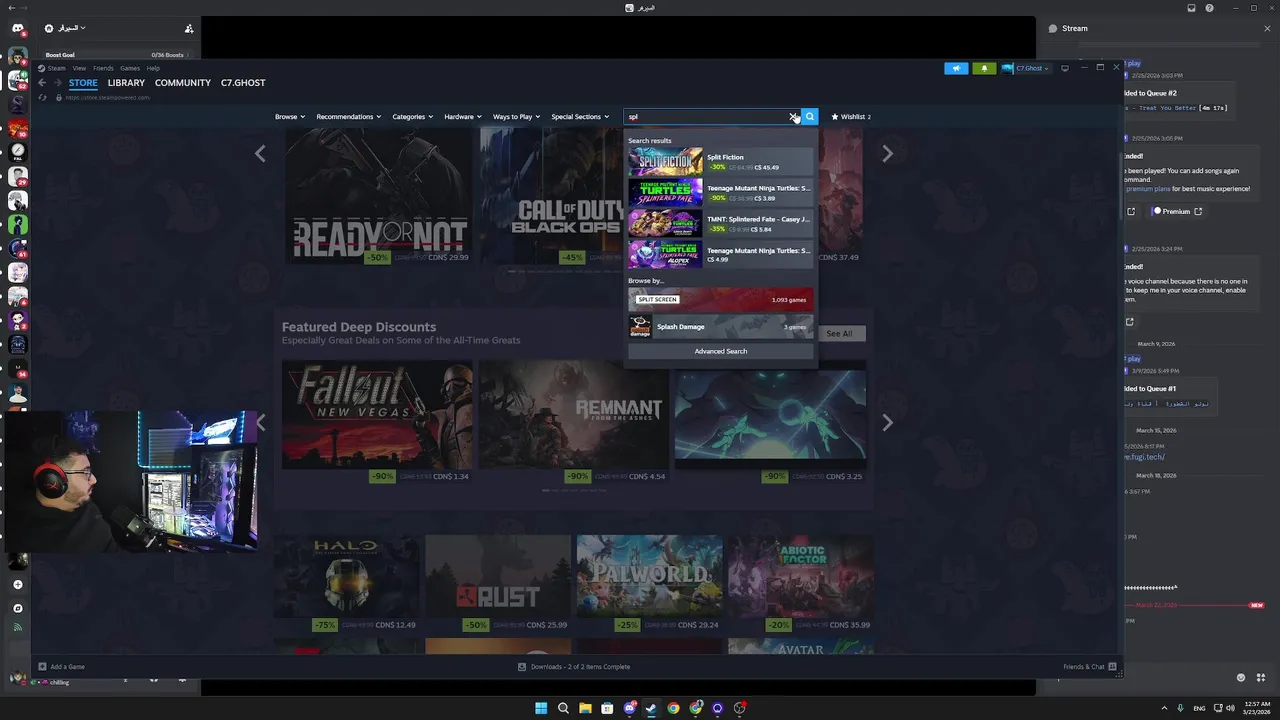Open Windows Start menu
Viewport: 1280px width, 720px height.
pos(541,708)
